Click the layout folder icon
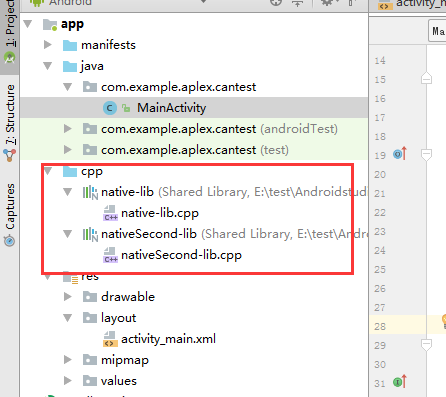 90,318
